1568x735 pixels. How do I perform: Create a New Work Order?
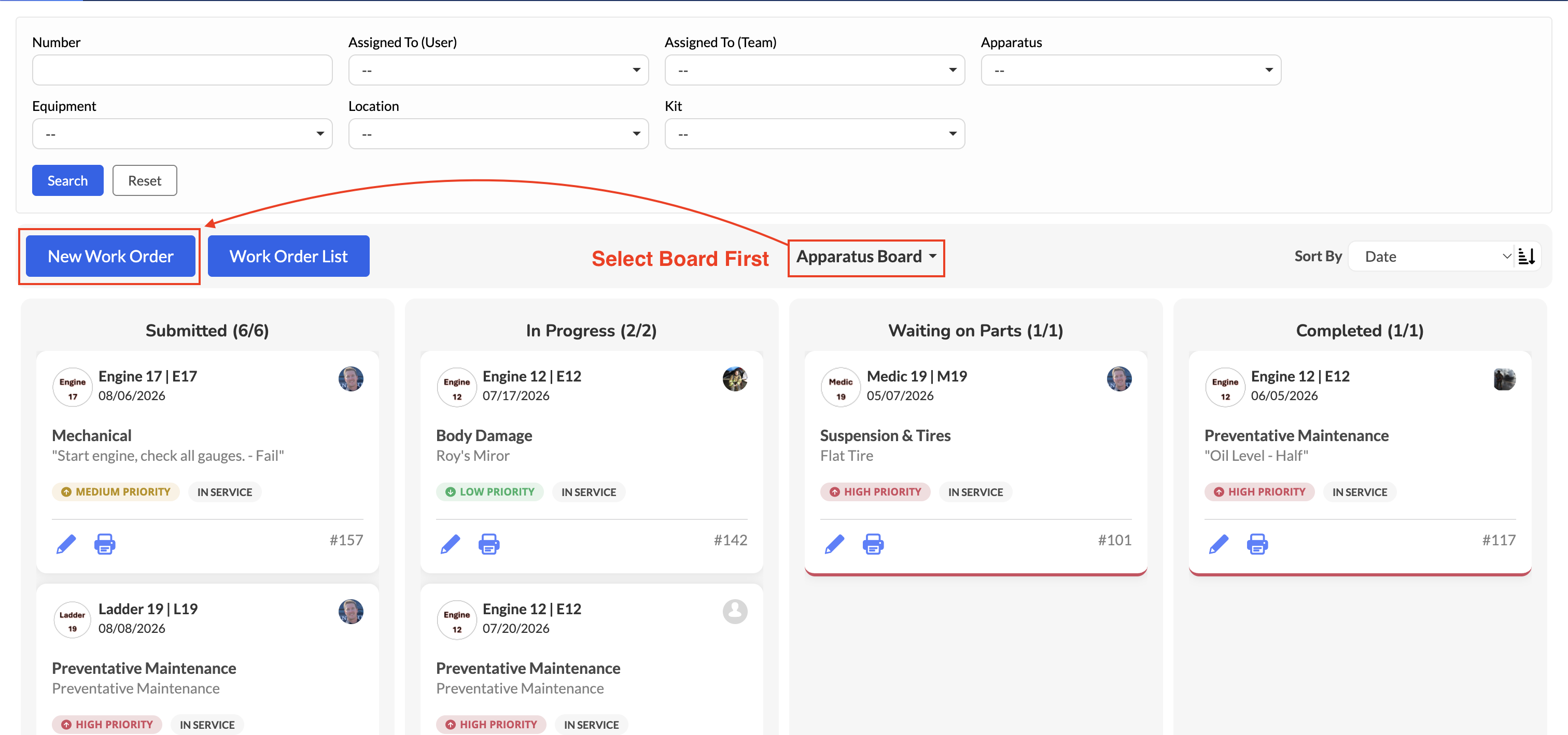coord(111,256)
